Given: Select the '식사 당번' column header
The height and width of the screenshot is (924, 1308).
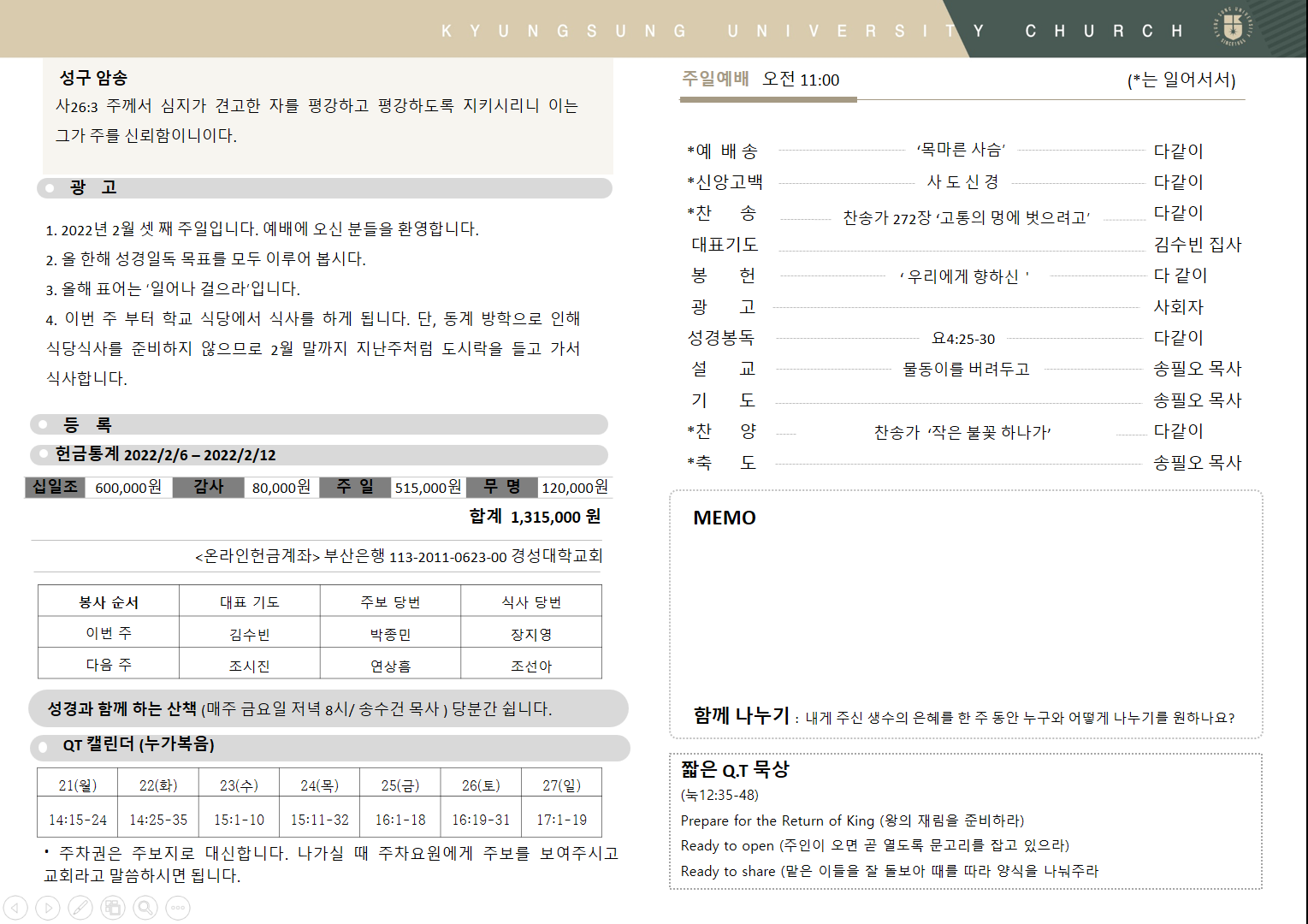Looking at the screenshot, I should pos(531,601).
